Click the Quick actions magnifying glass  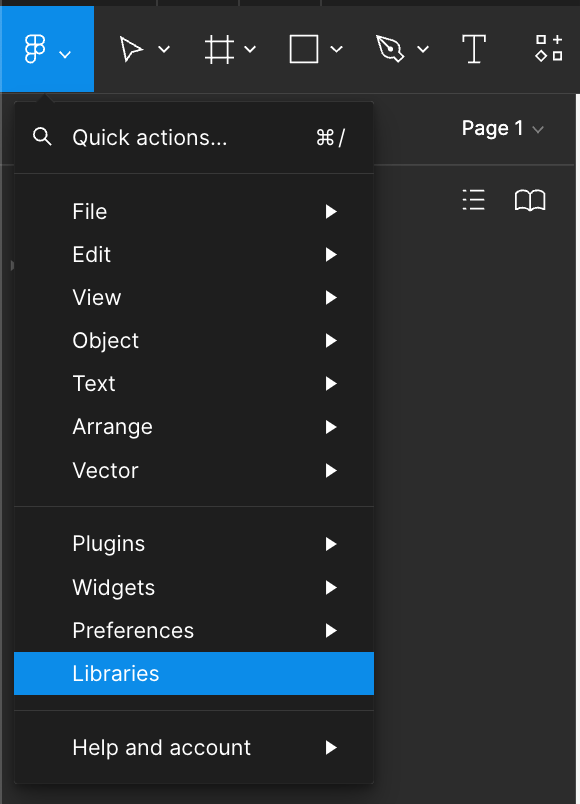pyautogui.click(x=42, y=138)
